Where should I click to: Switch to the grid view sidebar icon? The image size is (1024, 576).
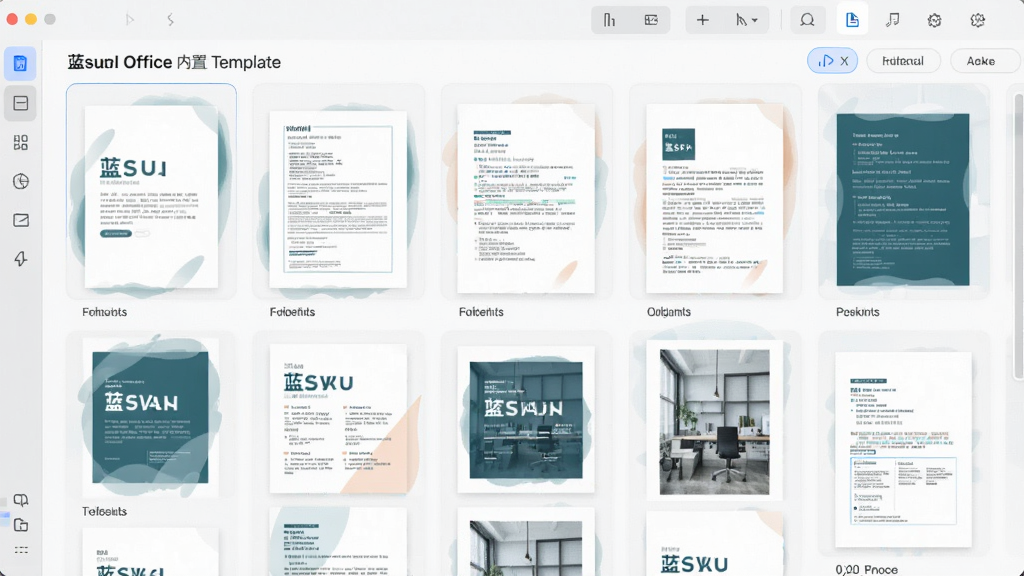[x=20, y=142]
